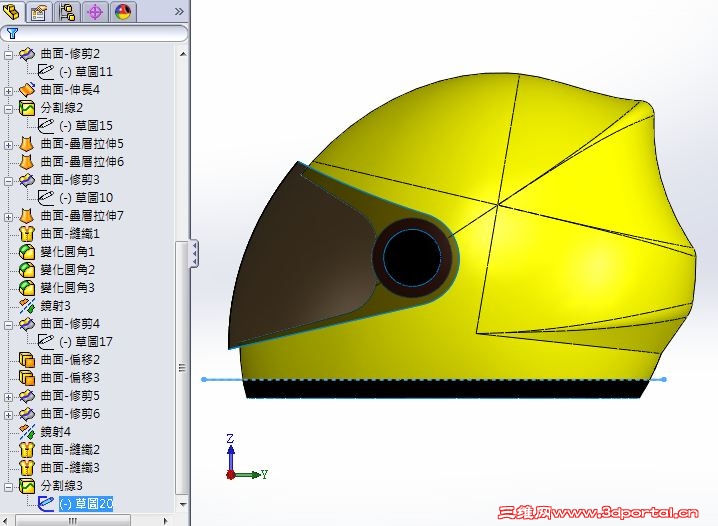This screenshot has height=526, width=718.
Task: Select the 曲面-修剪2 surface trim icon
Action: 27,54
